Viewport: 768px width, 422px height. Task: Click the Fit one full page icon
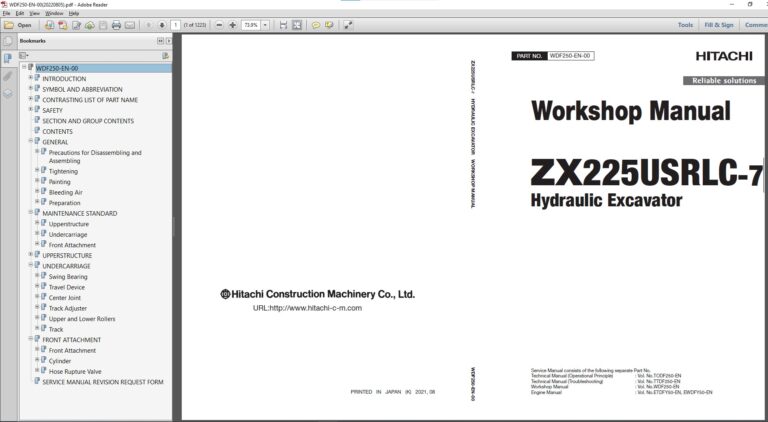(x=297, y=25)
